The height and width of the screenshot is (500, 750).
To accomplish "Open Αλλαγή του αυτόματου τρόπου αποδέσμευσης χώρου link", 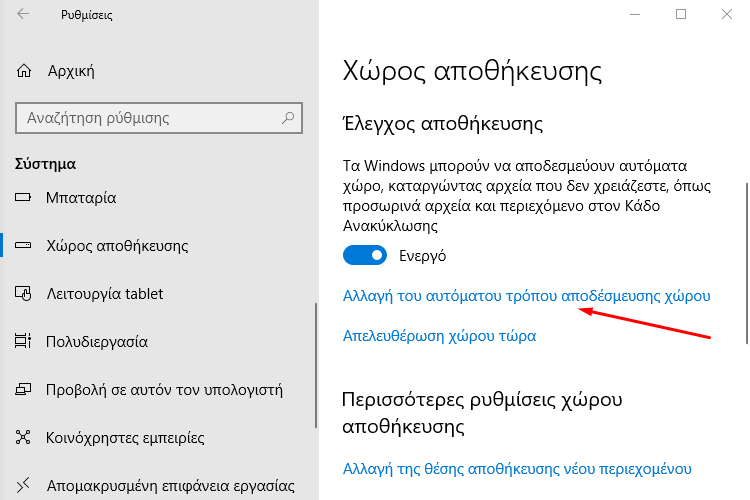I will pos(526,296).
